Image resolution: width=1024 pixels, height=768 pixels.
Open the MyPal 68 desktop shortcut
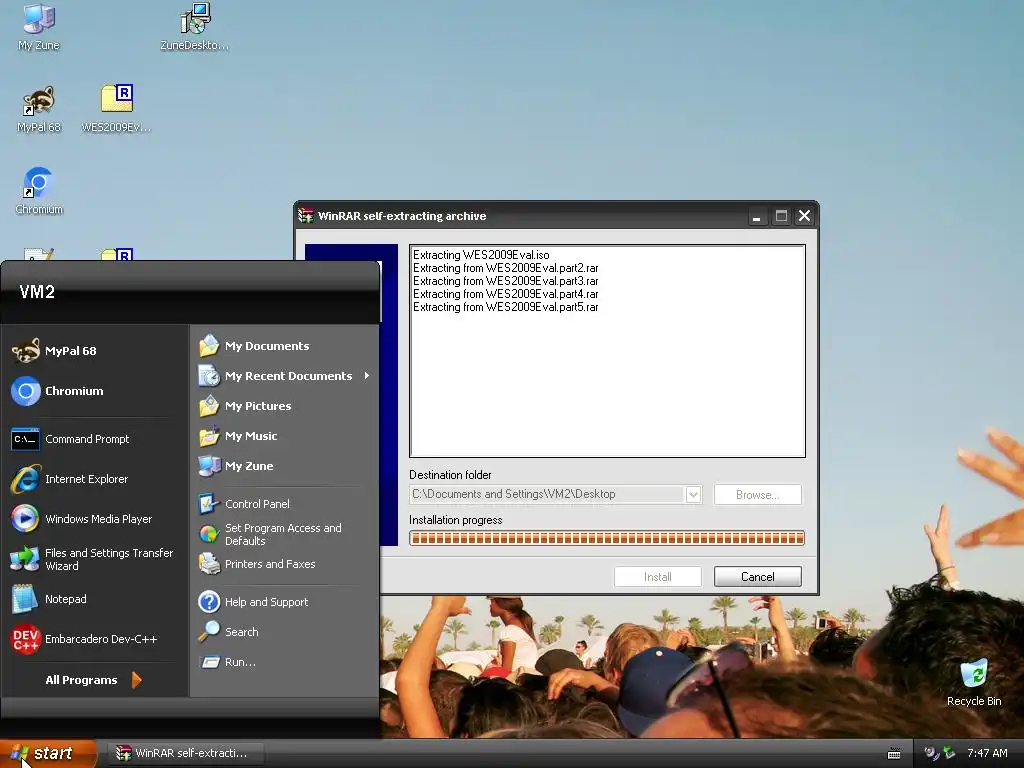39,109
